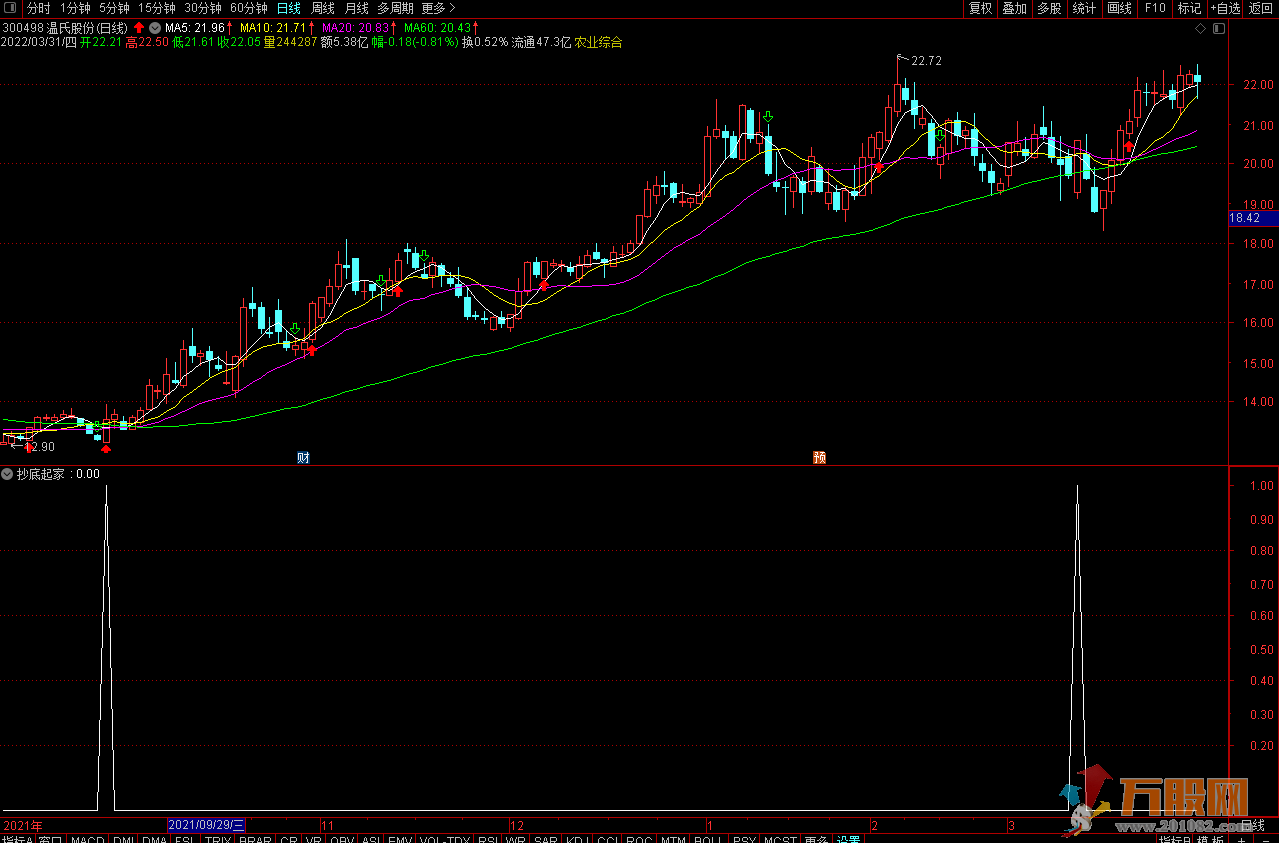
Task: Activate the 画线 drawing tools
Action: (1119, 8)
